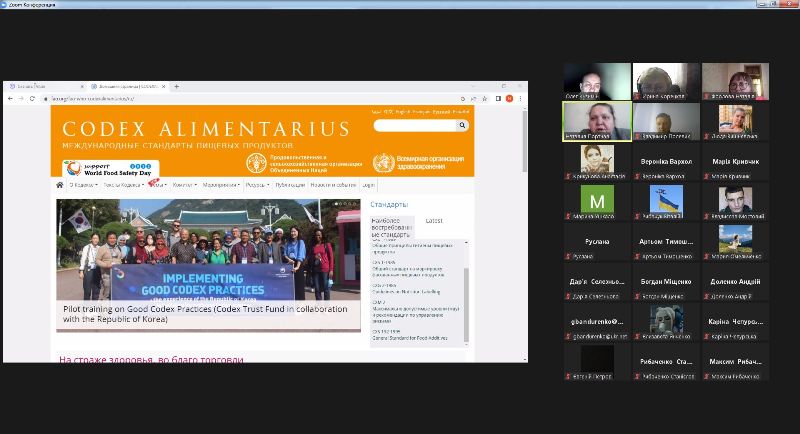Click the WHO organization logo
This screenshot has height=434, width=800.
[384, 163]
